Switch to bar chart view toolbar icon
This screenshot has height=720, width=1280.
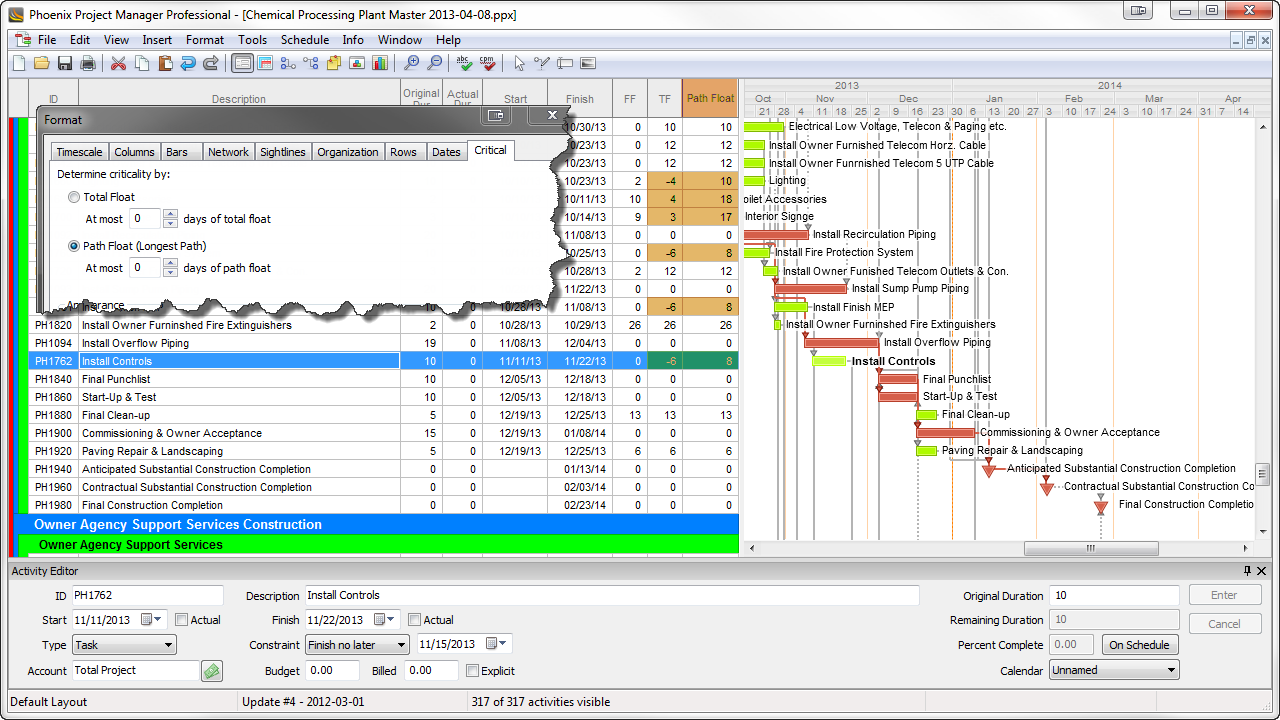[242, 63]
